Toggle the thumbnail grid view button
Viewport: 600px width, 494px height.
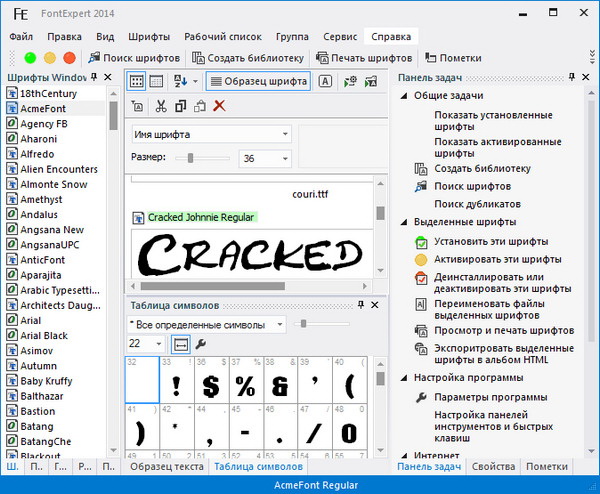[x=138, y=81]
